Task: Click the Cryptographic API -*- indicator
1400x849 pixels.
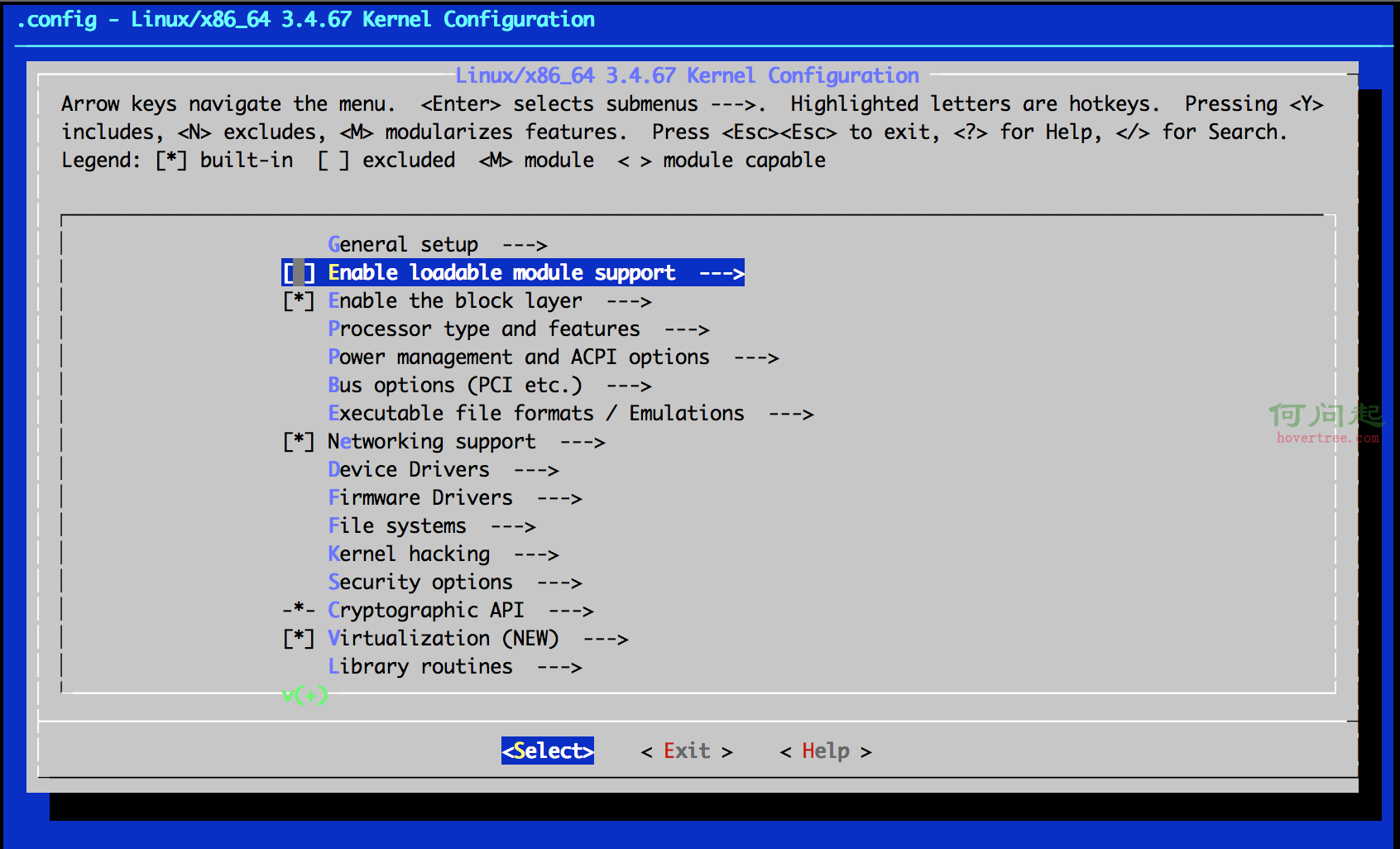Action: [299, 611]
